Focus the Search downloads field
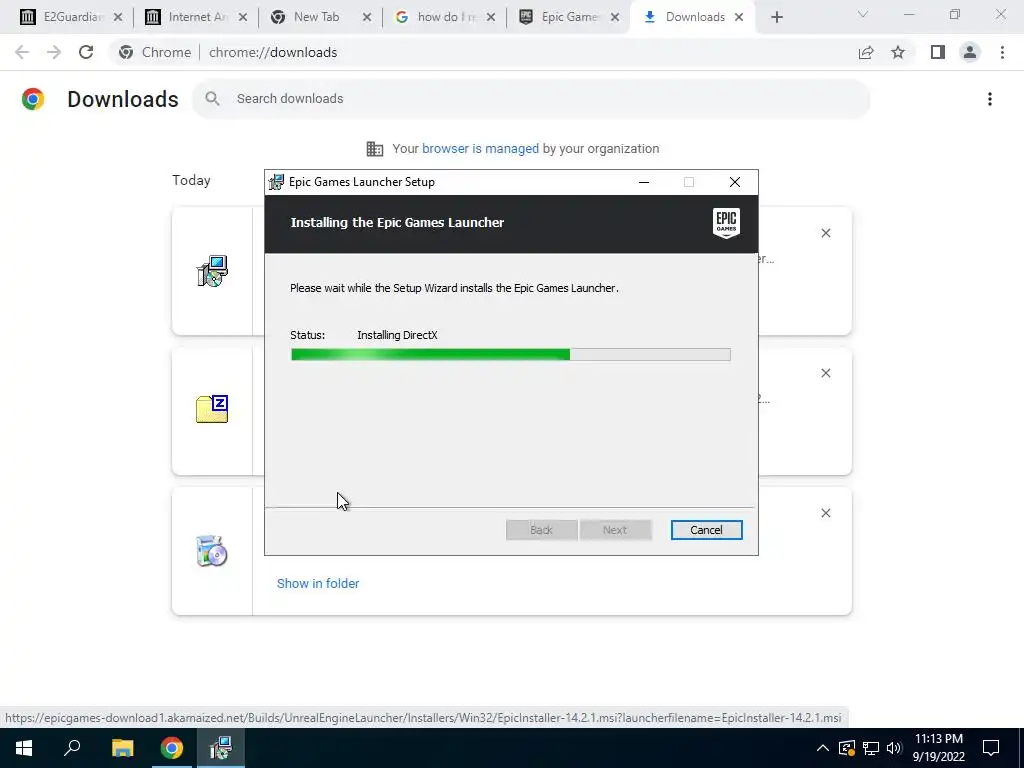 tap(531, 99)
